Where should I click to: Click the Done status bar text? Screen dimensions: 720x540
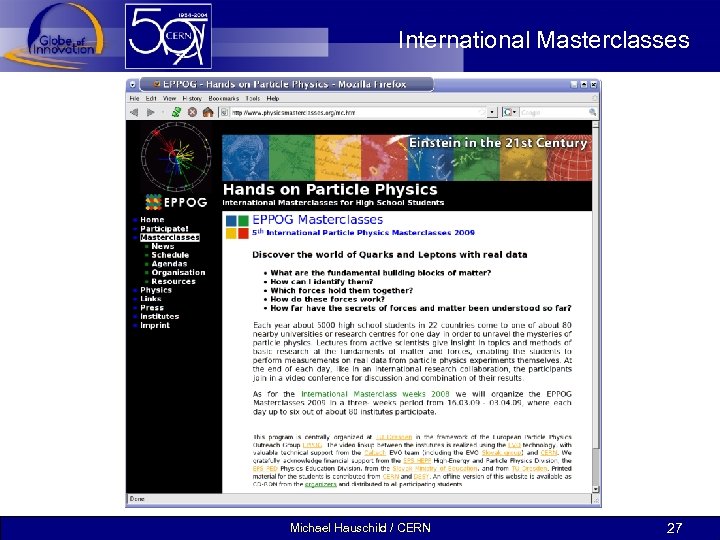click(137, 499)
